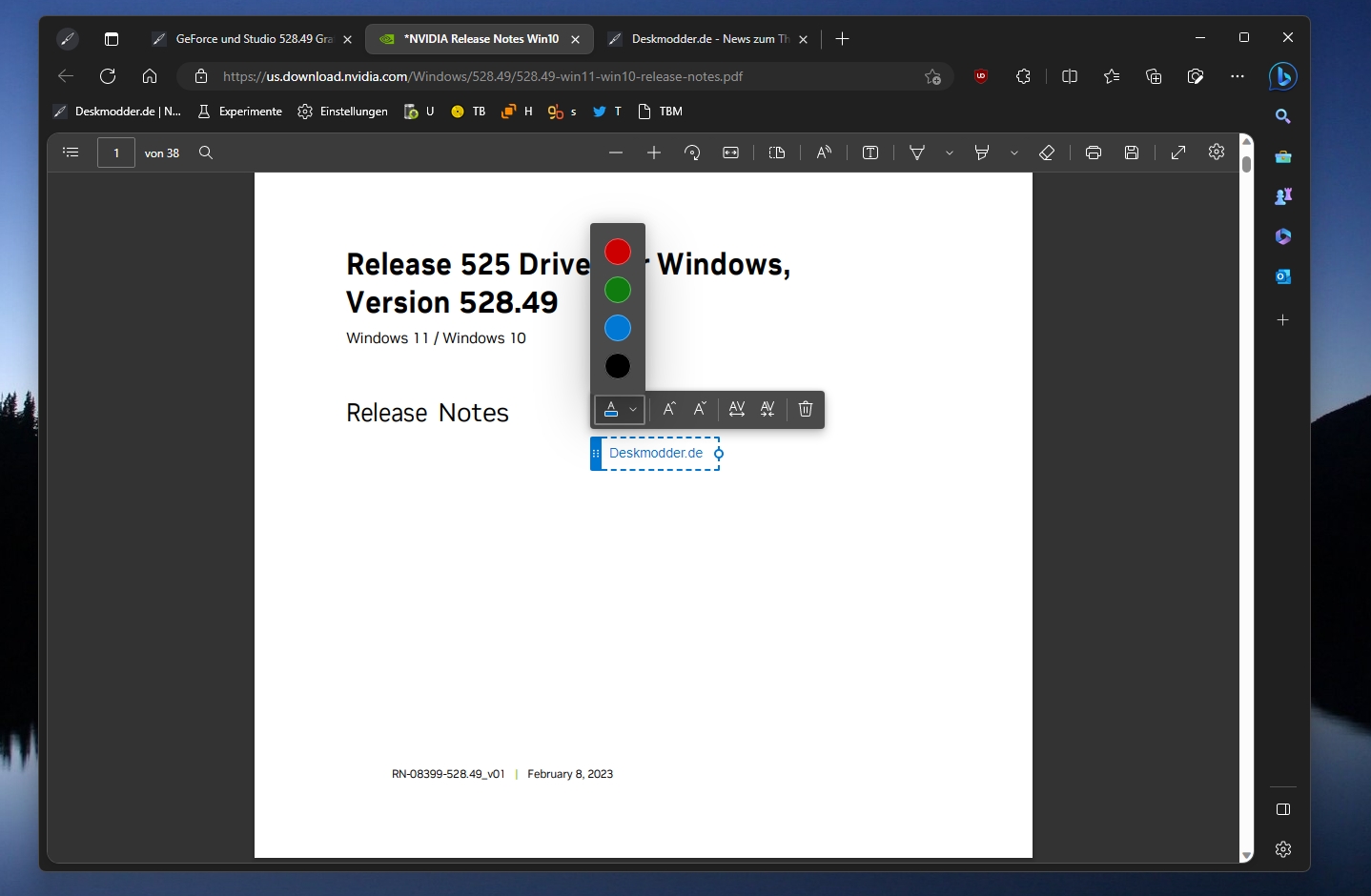Toggle fit to width view

[x=731, y=153]
